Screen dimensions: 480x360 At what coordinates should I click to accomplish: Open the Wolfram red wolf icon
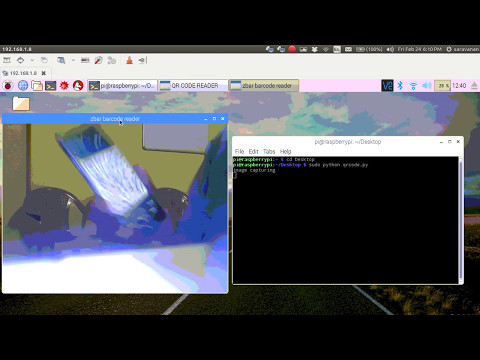pos(78,86)
